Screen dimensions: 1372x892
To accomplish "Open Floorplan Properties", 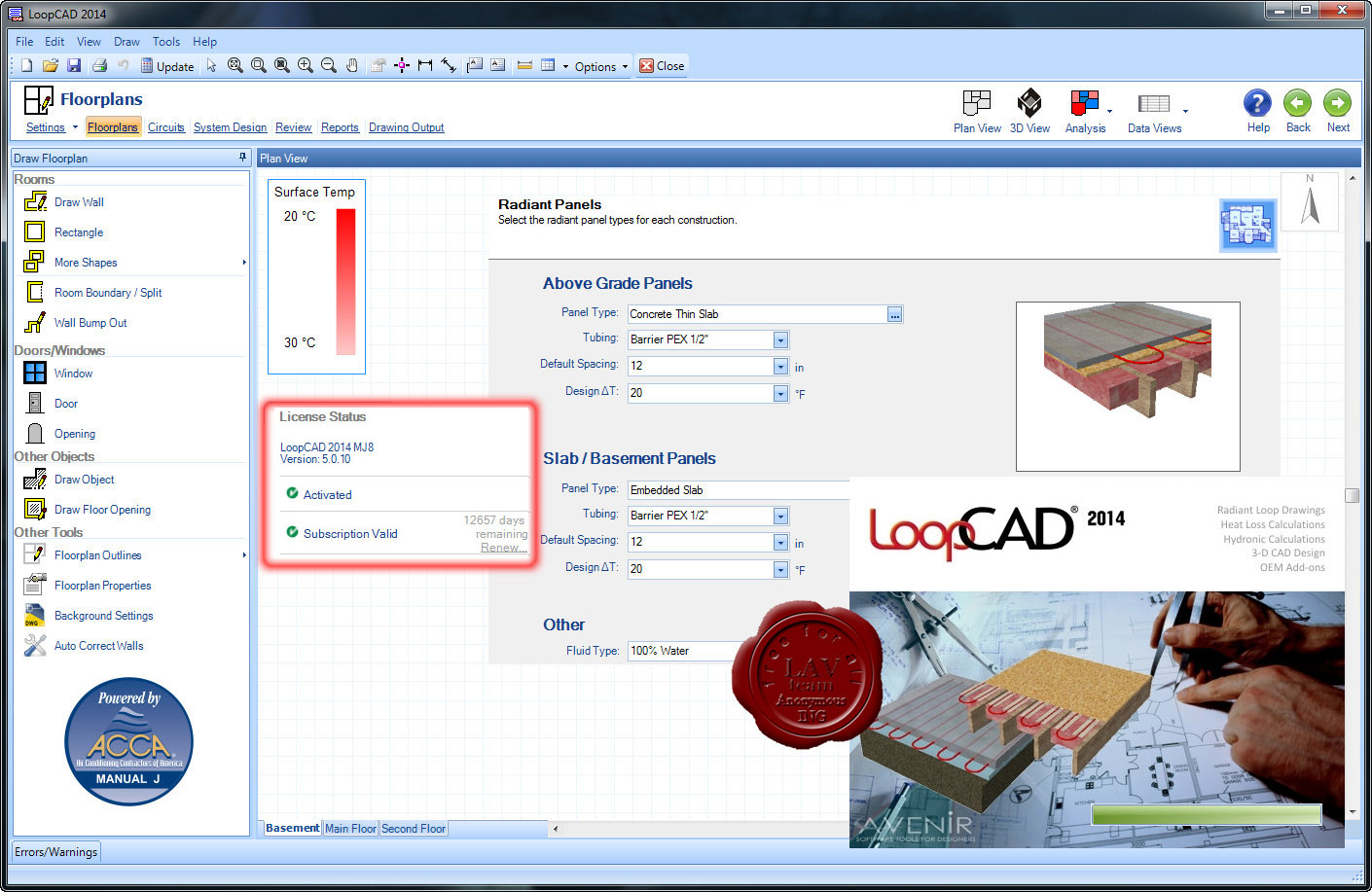I will click(x=102, y=586).
